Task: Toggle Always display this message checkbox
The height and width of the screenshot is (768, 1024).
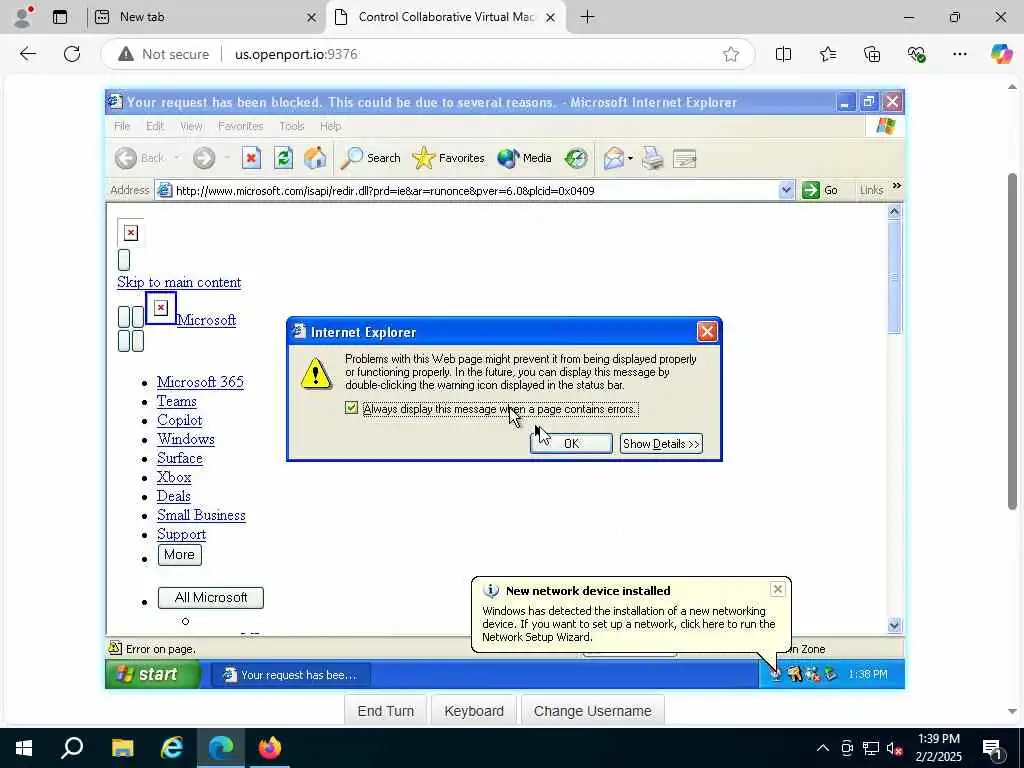Action: tap(351, 408)
